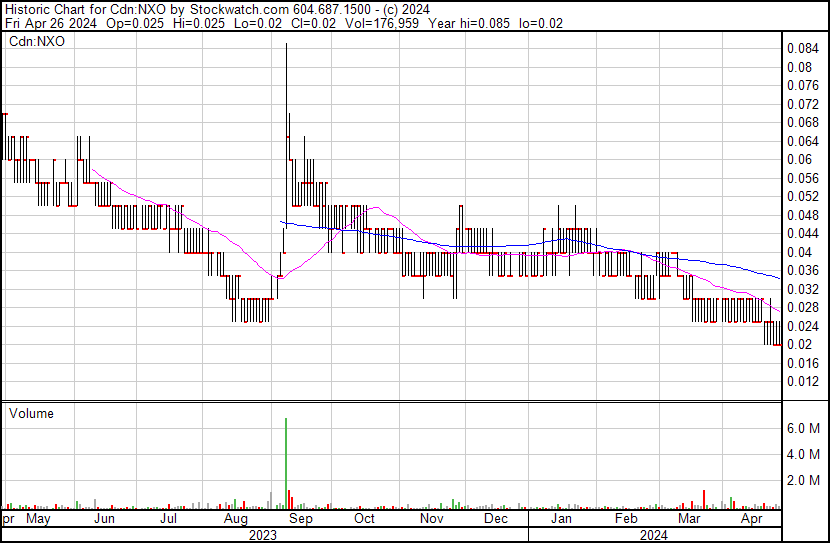830x543 pixels.
Task: Click the 2.0 M volume axis label
Action: (803, 481)
